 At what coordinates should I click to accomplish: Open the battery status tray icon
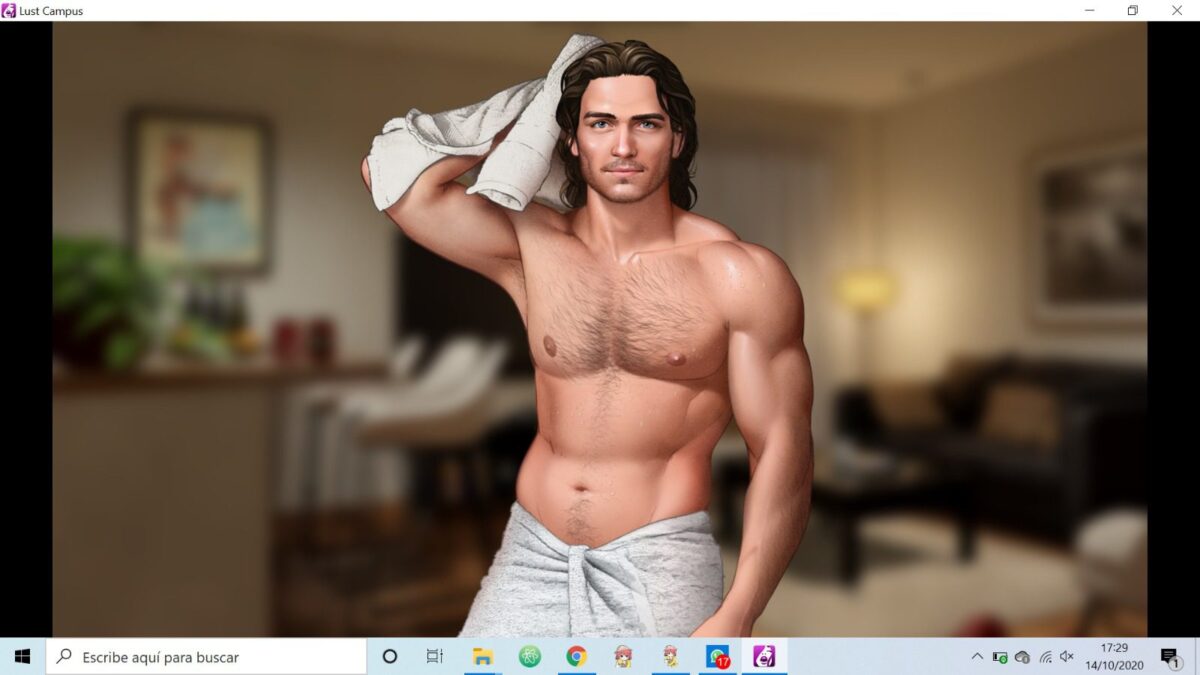coord(1000,657)
